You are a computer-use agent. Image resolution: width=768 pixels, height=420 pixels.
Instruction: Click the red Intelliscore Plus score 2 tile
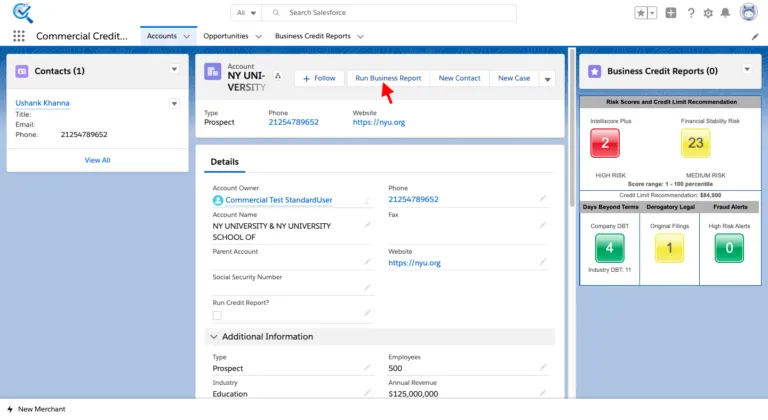pos(605,143)
